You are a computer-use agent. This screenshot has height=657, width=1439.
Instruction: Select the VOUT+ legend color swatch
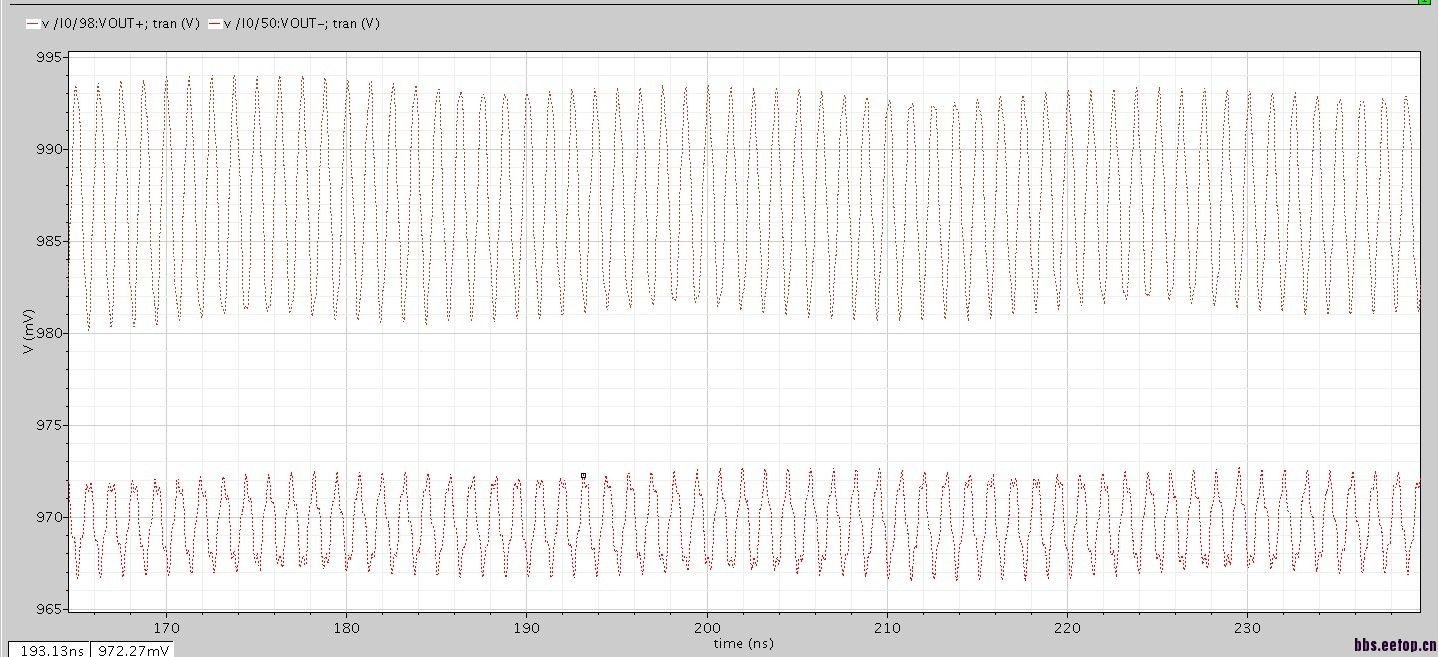pyautogui.click(x=33, y=24)
